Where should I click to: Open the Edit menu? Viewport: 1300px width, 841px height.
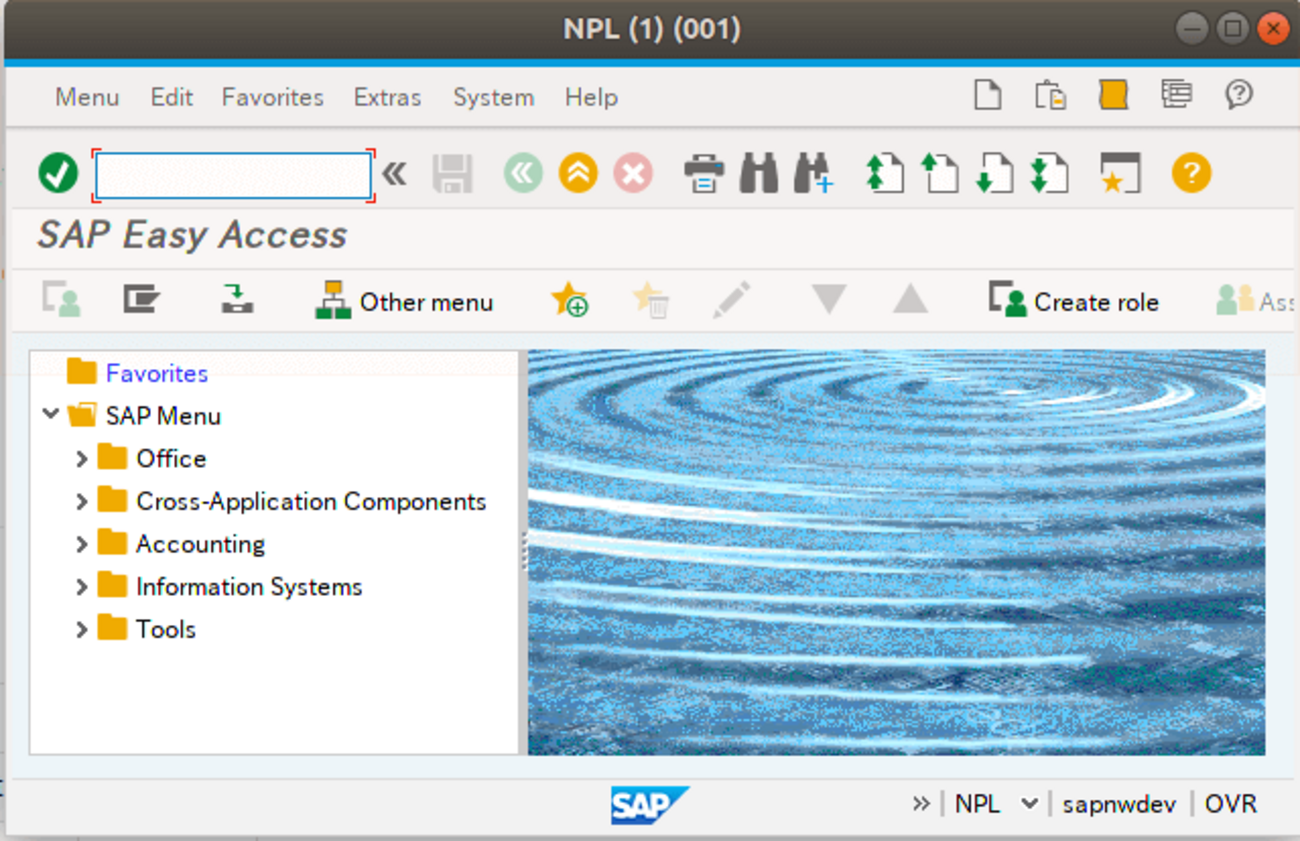171,97
